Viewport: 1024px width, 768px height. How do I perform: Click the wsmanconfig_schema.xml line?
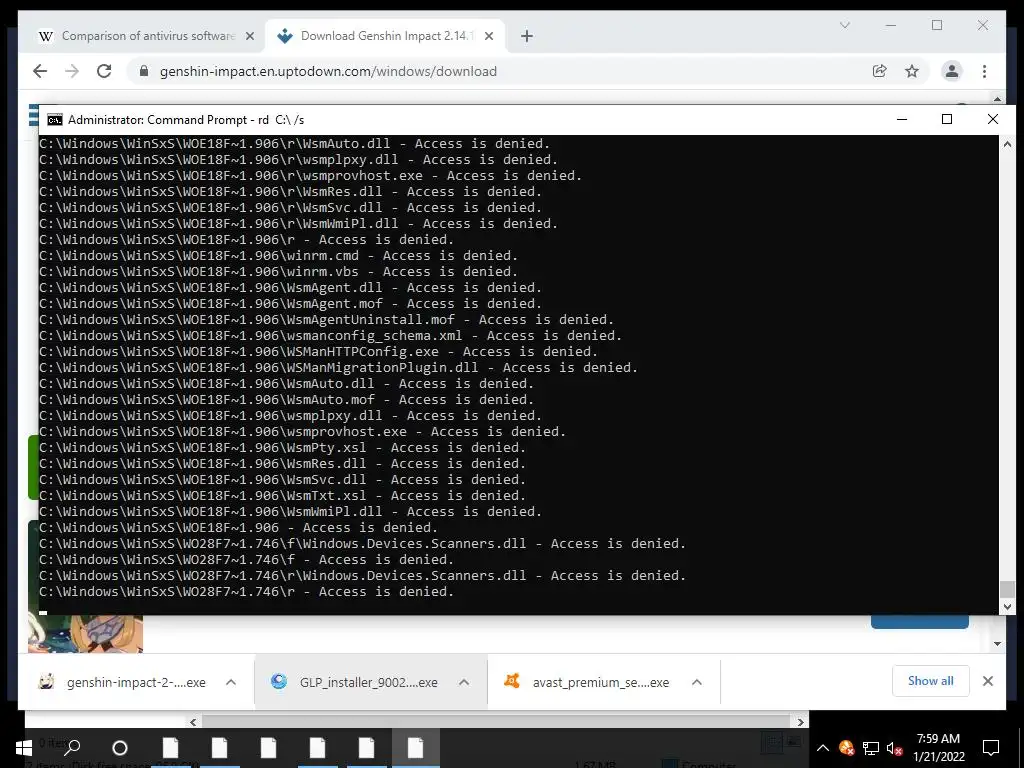tap(330, 336)
